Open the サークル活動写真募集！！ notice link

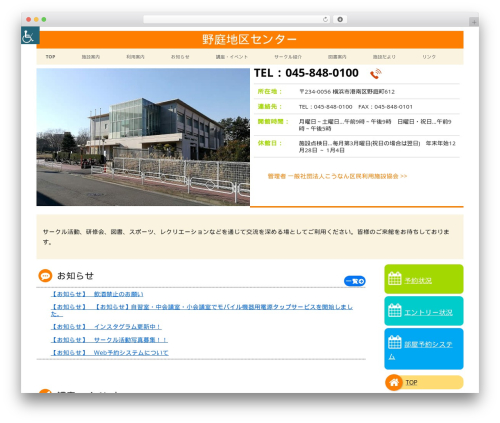pyautogui.click(x=109, y=340)
